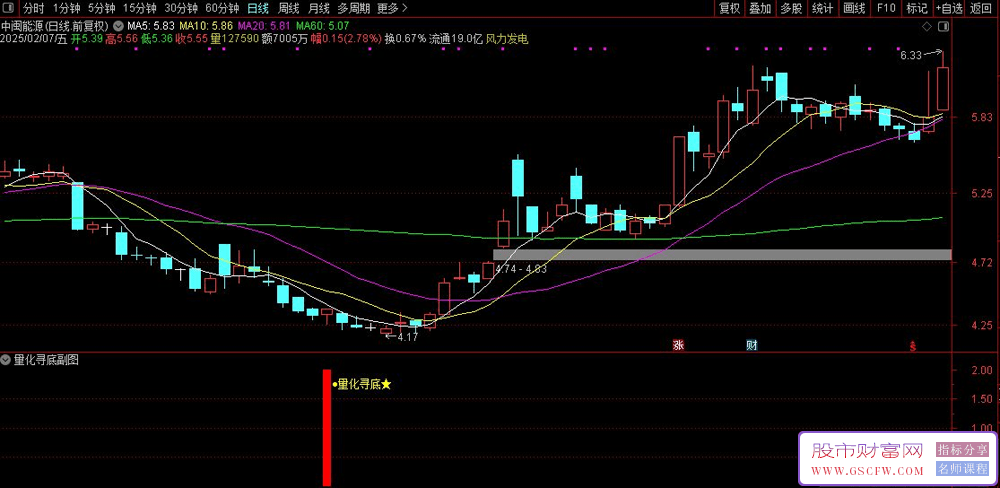This screenshot has width=1000, height=488.
Task: Click the 叠加 overlay button
Action: tap(760, 8)
